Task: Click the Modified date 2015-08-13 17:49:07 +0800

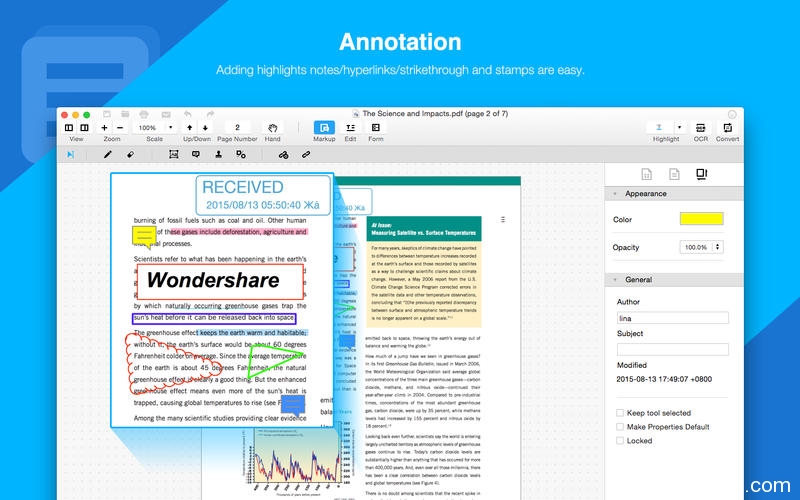Action: (x=664, y=379)
